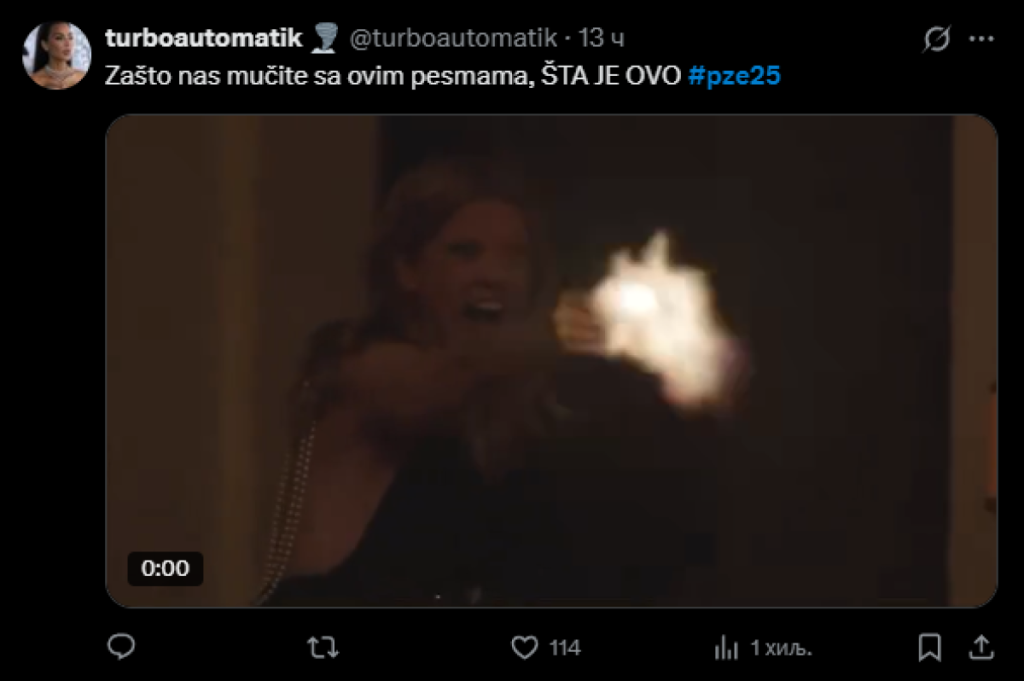Screen dimensions: 1024x681
Task: Bookmark this post
Action: coord(929,648)
